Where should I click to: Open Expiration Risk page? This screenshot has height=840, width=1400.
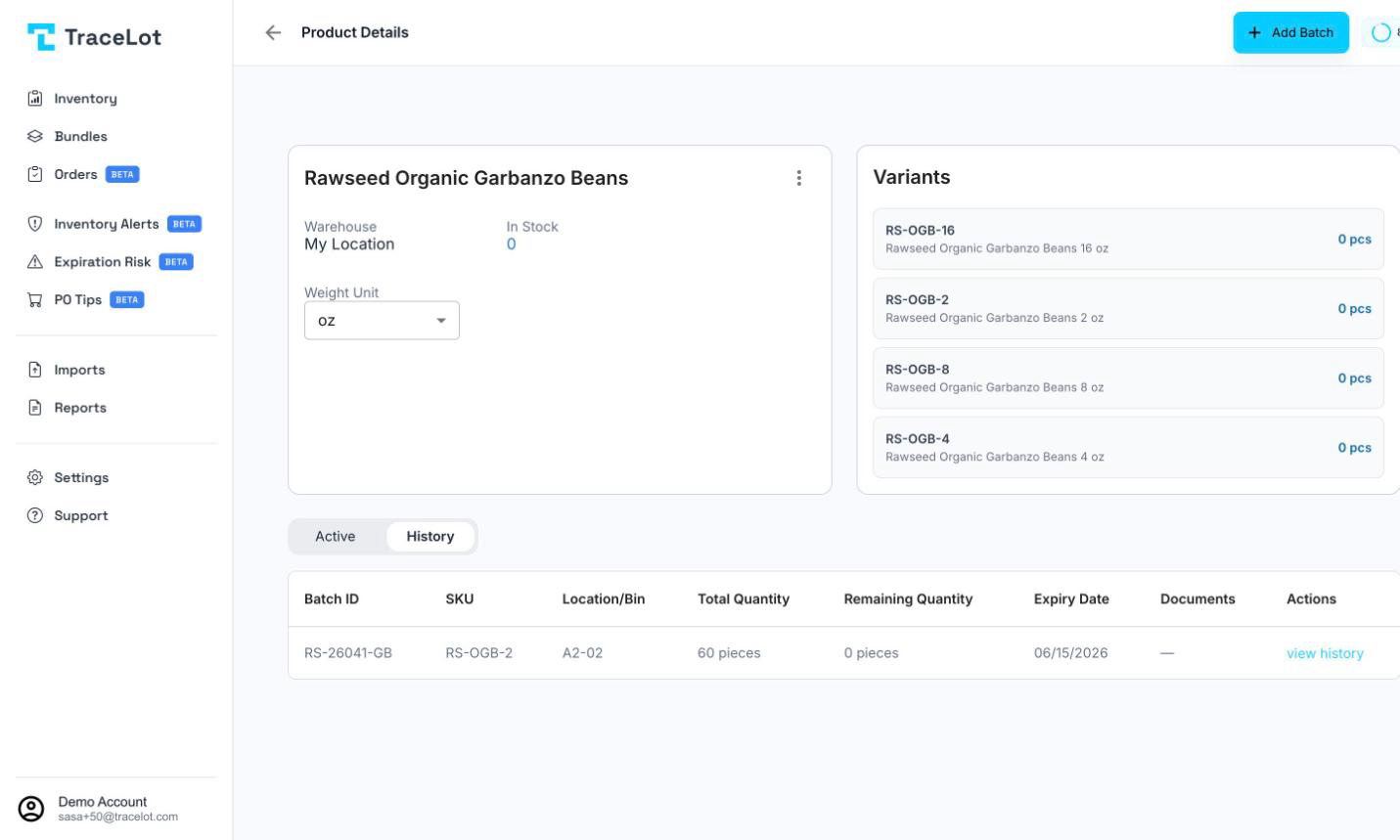coord(102,262)
